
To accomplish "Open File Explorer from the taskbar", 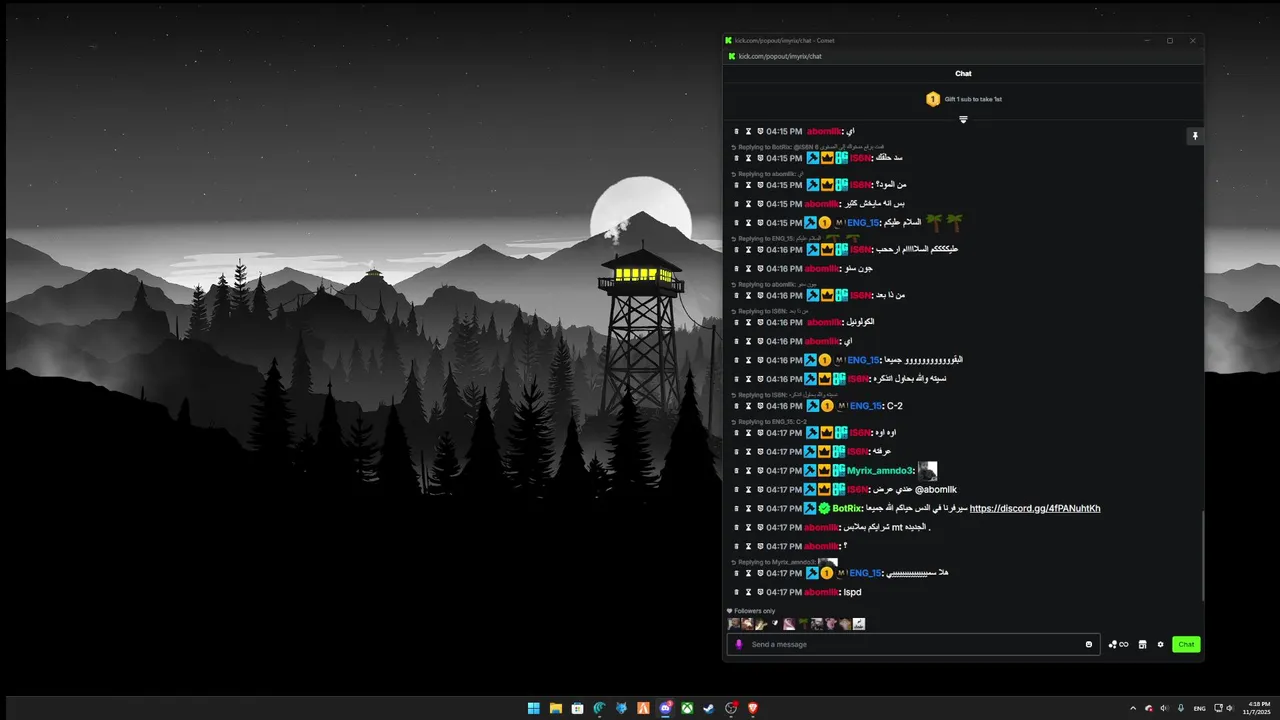I will click(556, 708).
